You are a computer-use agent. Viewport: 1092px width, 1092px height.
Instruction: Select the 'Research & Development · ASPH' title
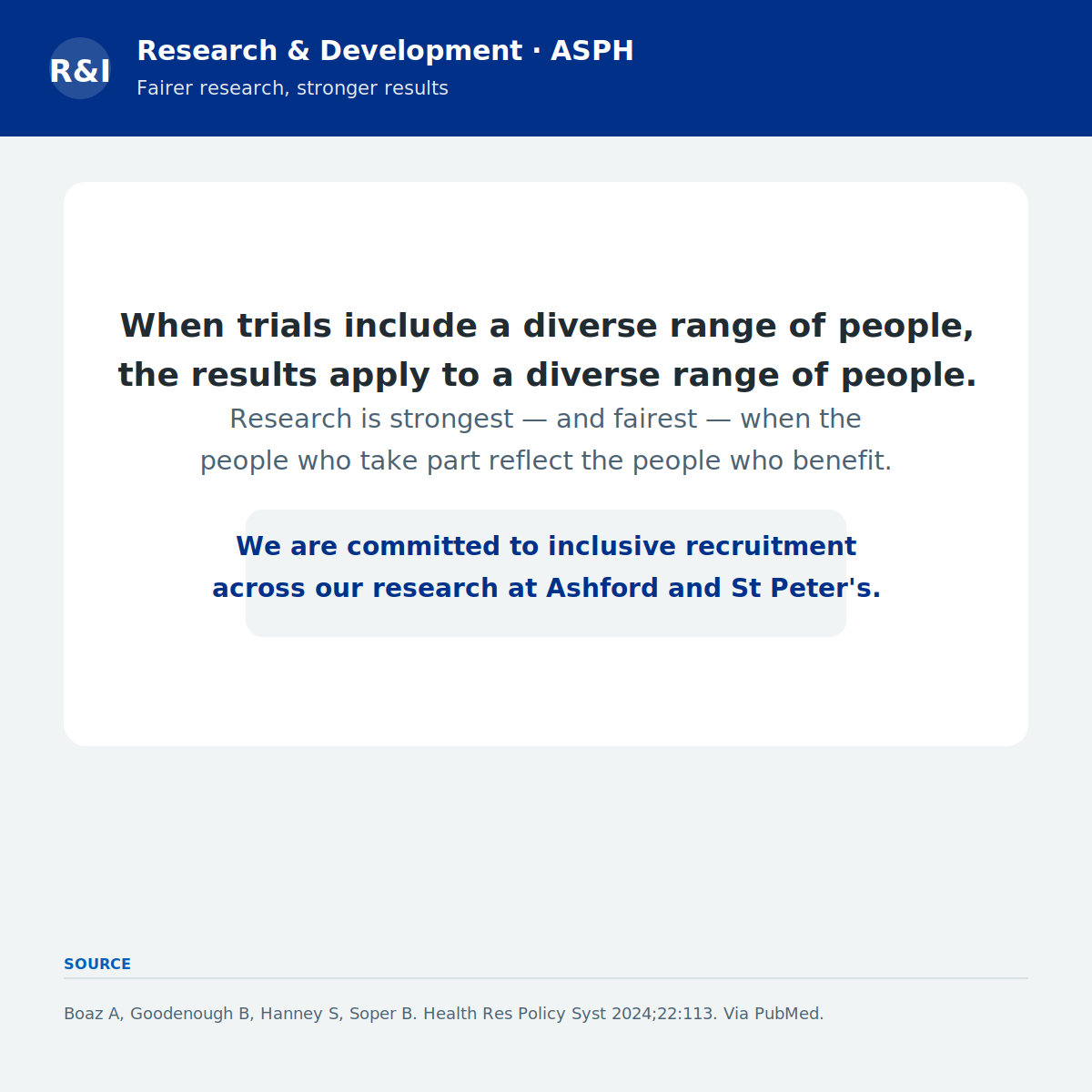385,51
